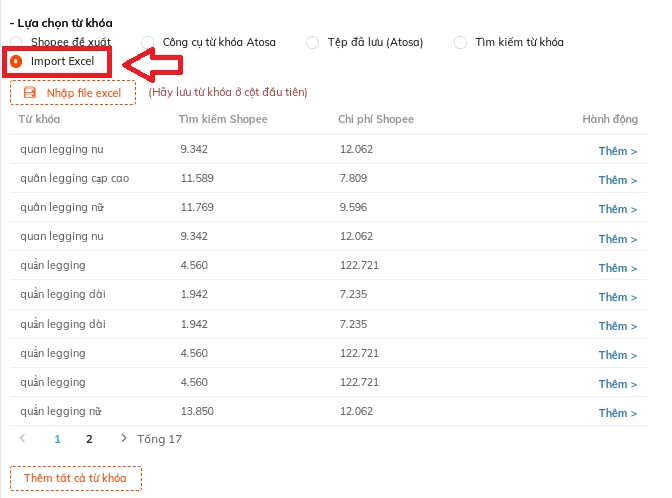The width and height of the screenshot is (672, 498).
Task: Select the Import Excel radio button
Action: coord(16,62)
